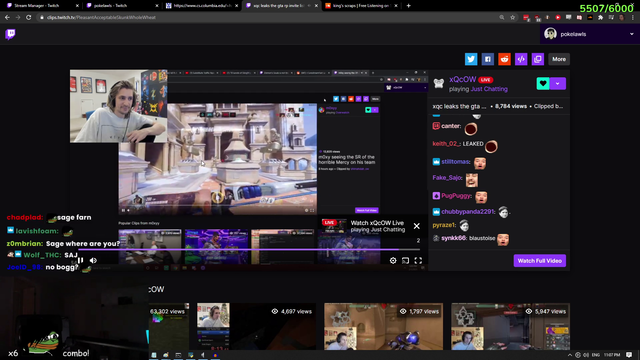Switch to the Stream Manager - Twitch tab
Viewport: 640px width, 360px height.
coord(41,6)
